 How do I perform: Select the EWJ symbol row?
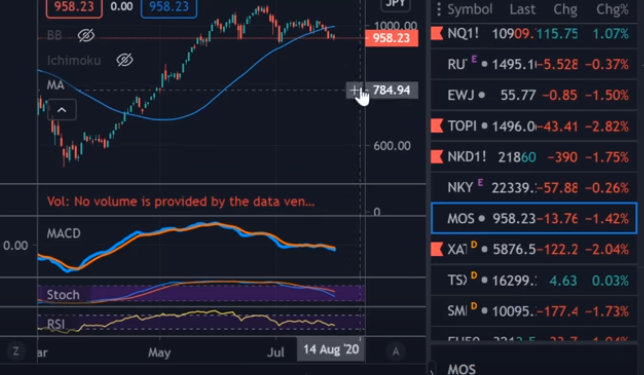click(x=534, y=95)
